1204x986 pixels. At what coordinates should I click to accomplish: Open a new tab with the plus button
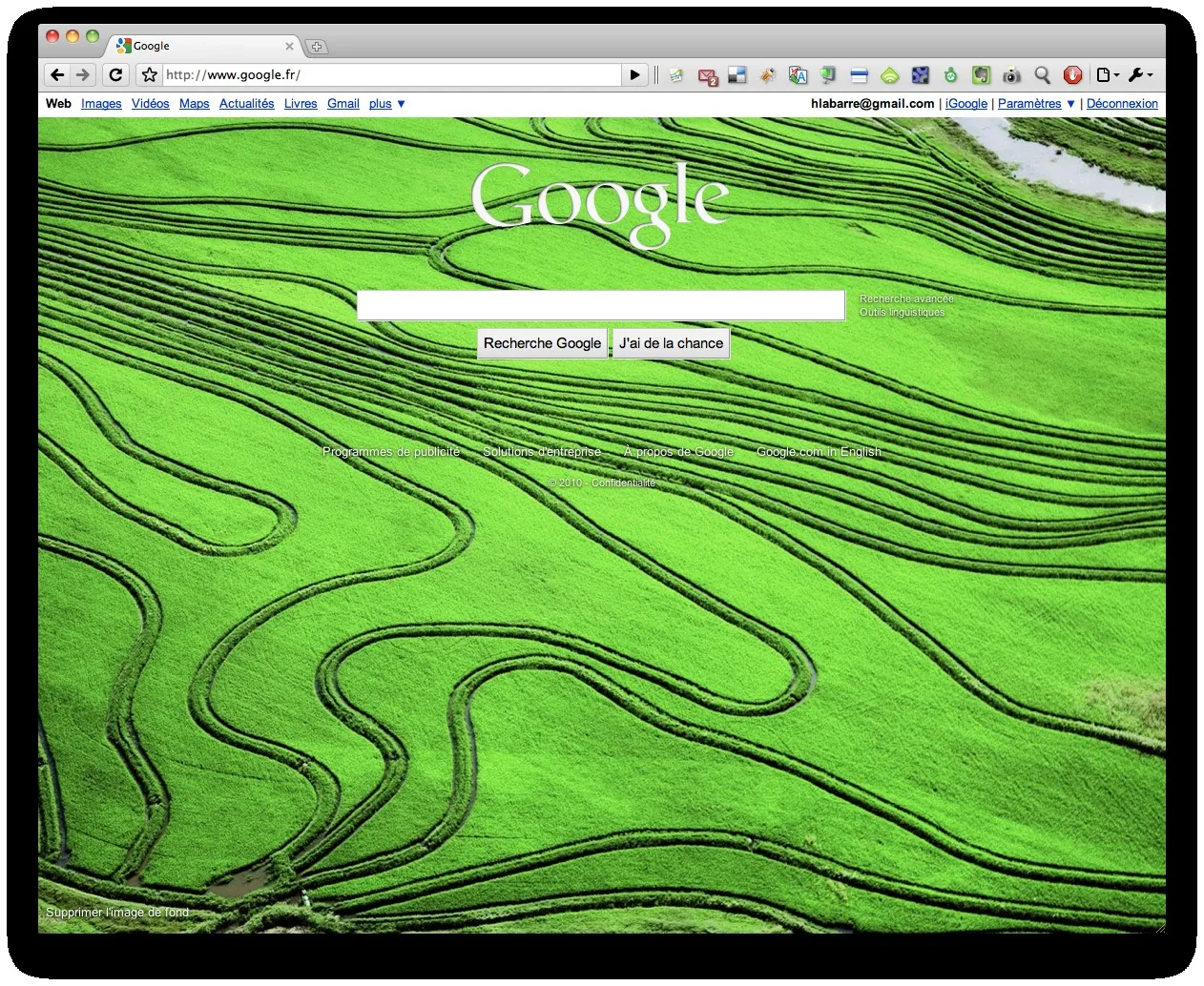(x=317, y=46)
